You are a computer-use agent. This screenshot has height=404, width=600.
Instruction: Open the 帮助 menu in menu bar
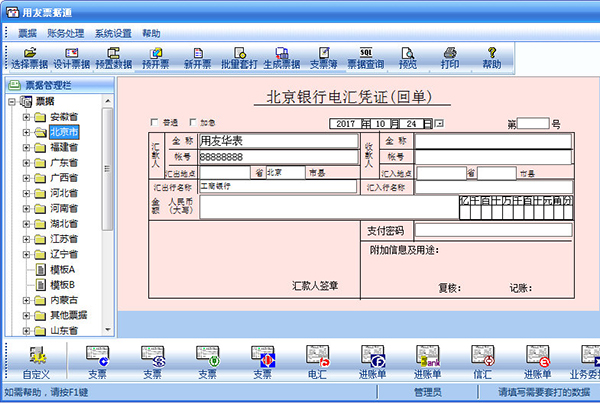point(151,34)
